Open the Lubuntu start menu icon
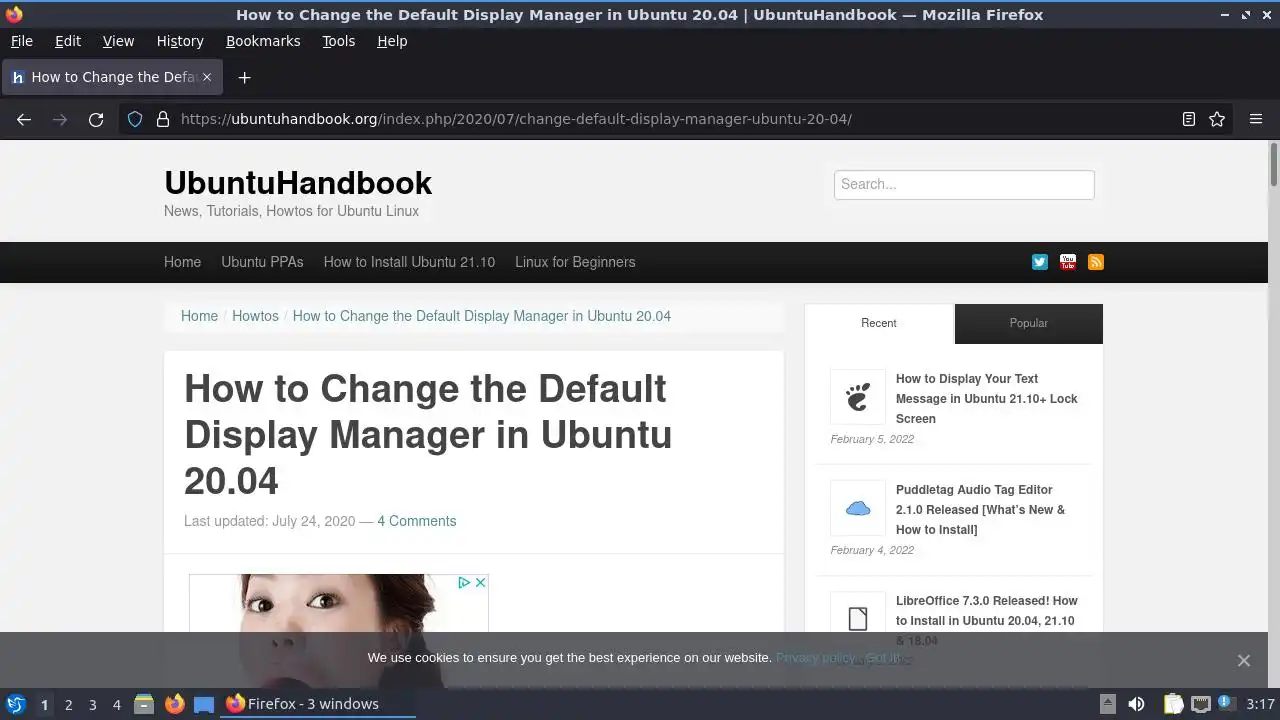Viewport: 1280px width, 720px height. tap(16, 704)
